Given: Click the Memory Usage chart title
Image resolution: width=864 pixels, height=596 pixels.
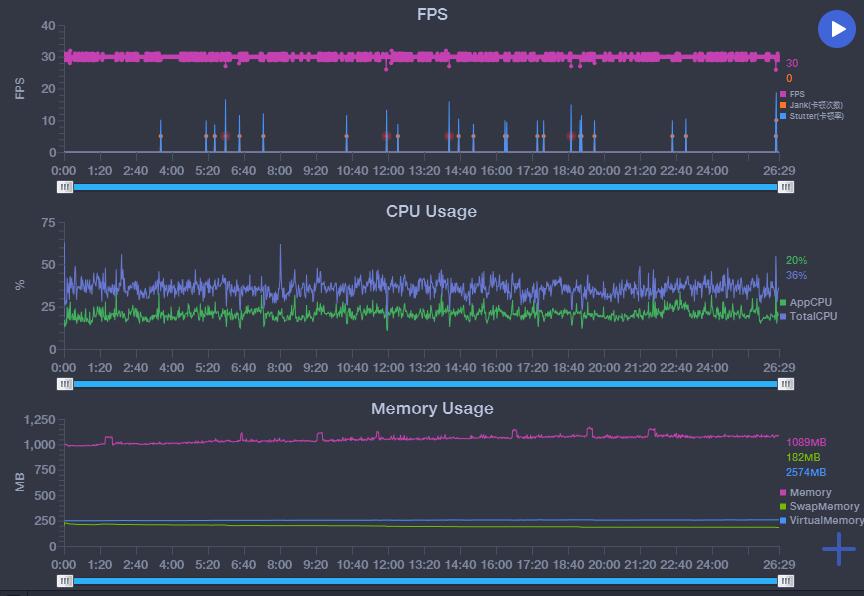Looking at the screenshot, I should pos(432,408).
